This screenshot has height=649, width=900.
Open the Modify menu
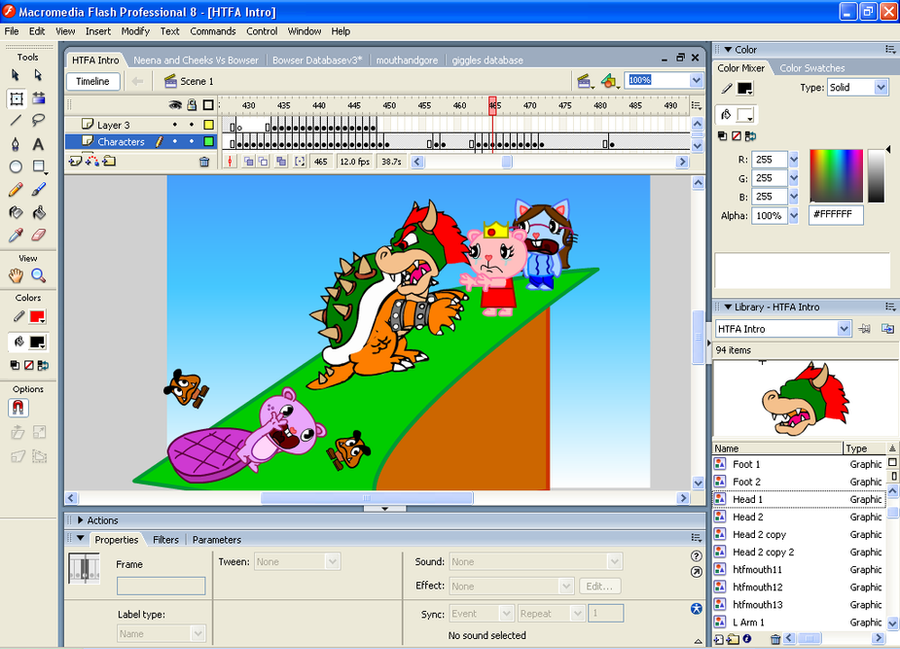135,32
